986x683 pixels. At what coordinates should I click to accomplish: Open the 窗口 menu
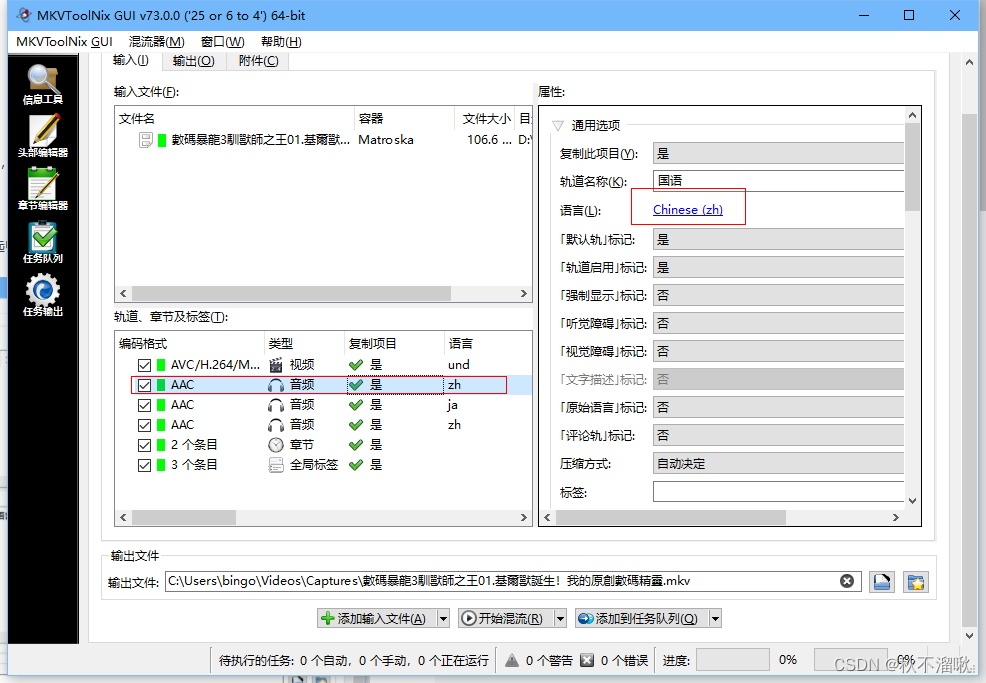coord(223,42)
